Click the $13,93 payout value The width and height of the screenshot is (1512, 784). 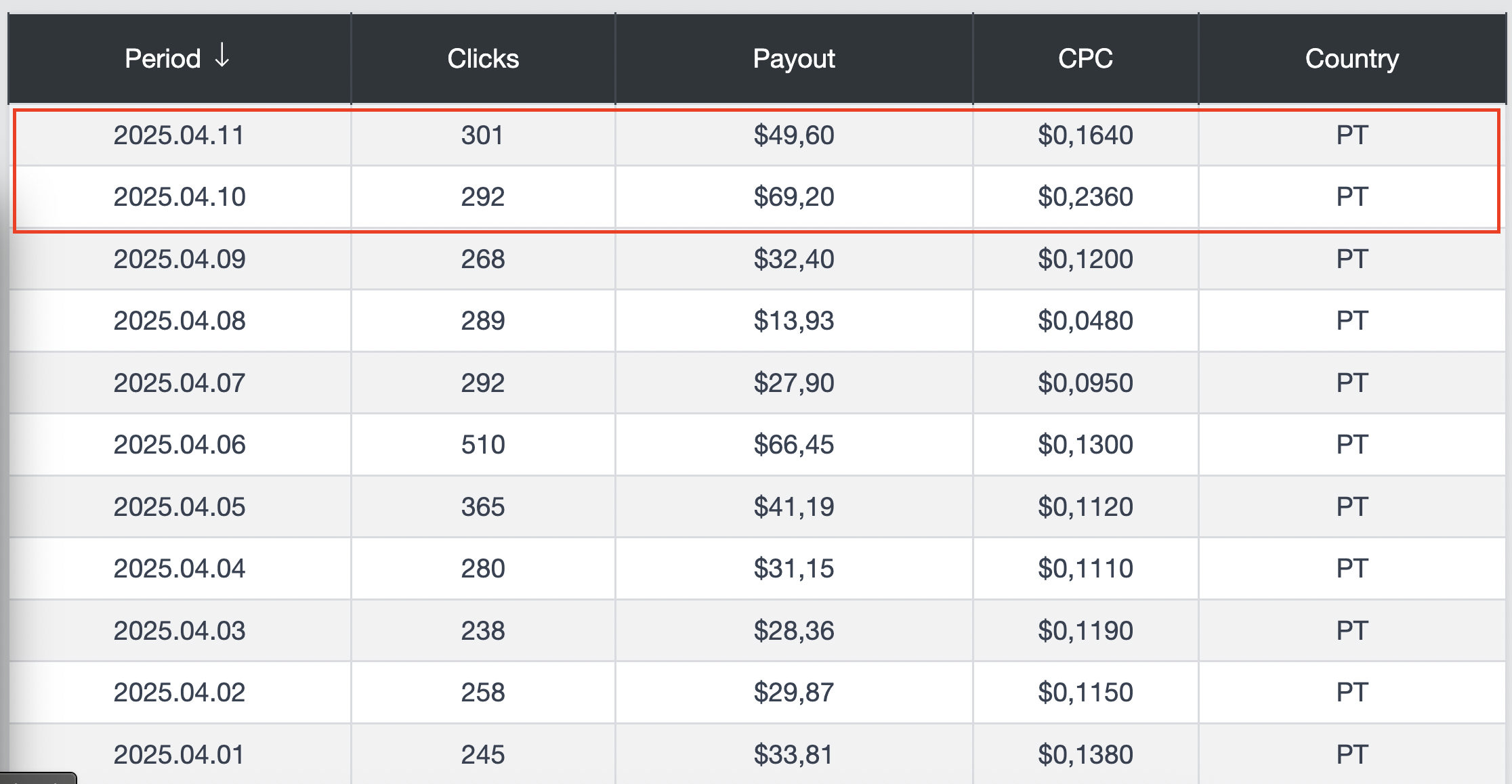coord(794,321)
